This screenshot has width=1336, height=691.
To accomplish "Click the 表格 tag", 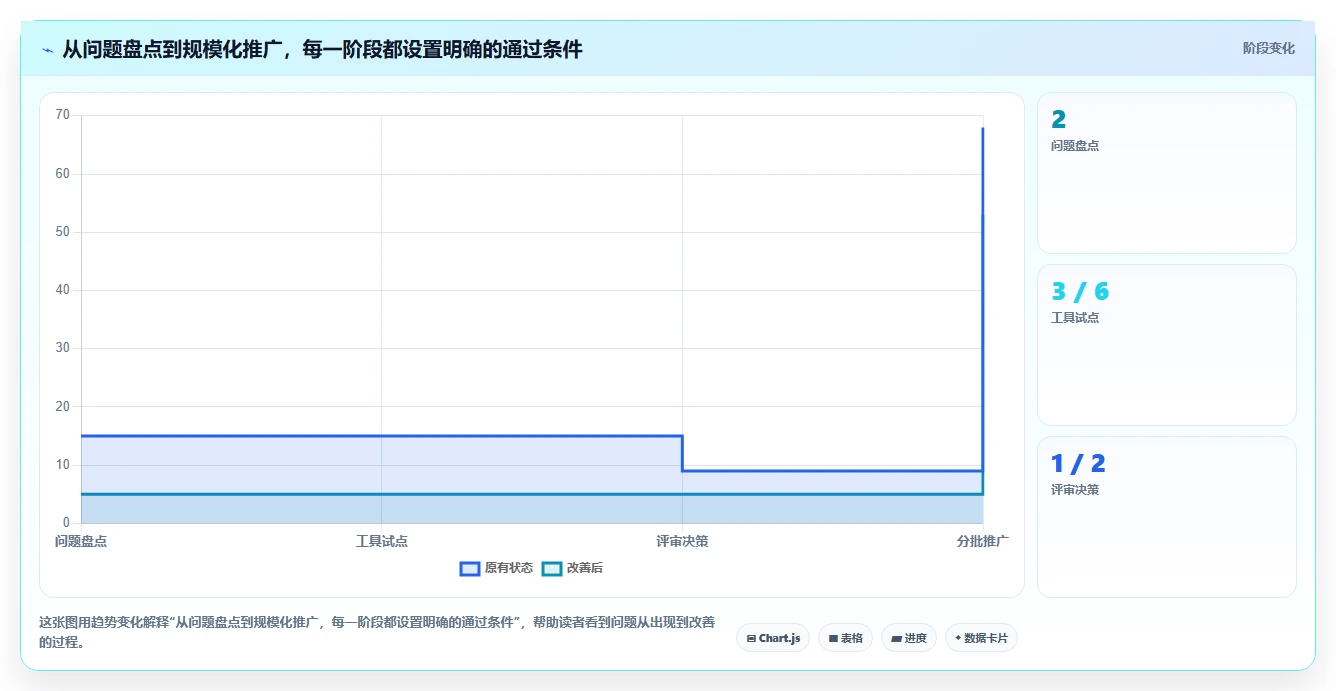I will pyautogui.click(x=845, y=638).
